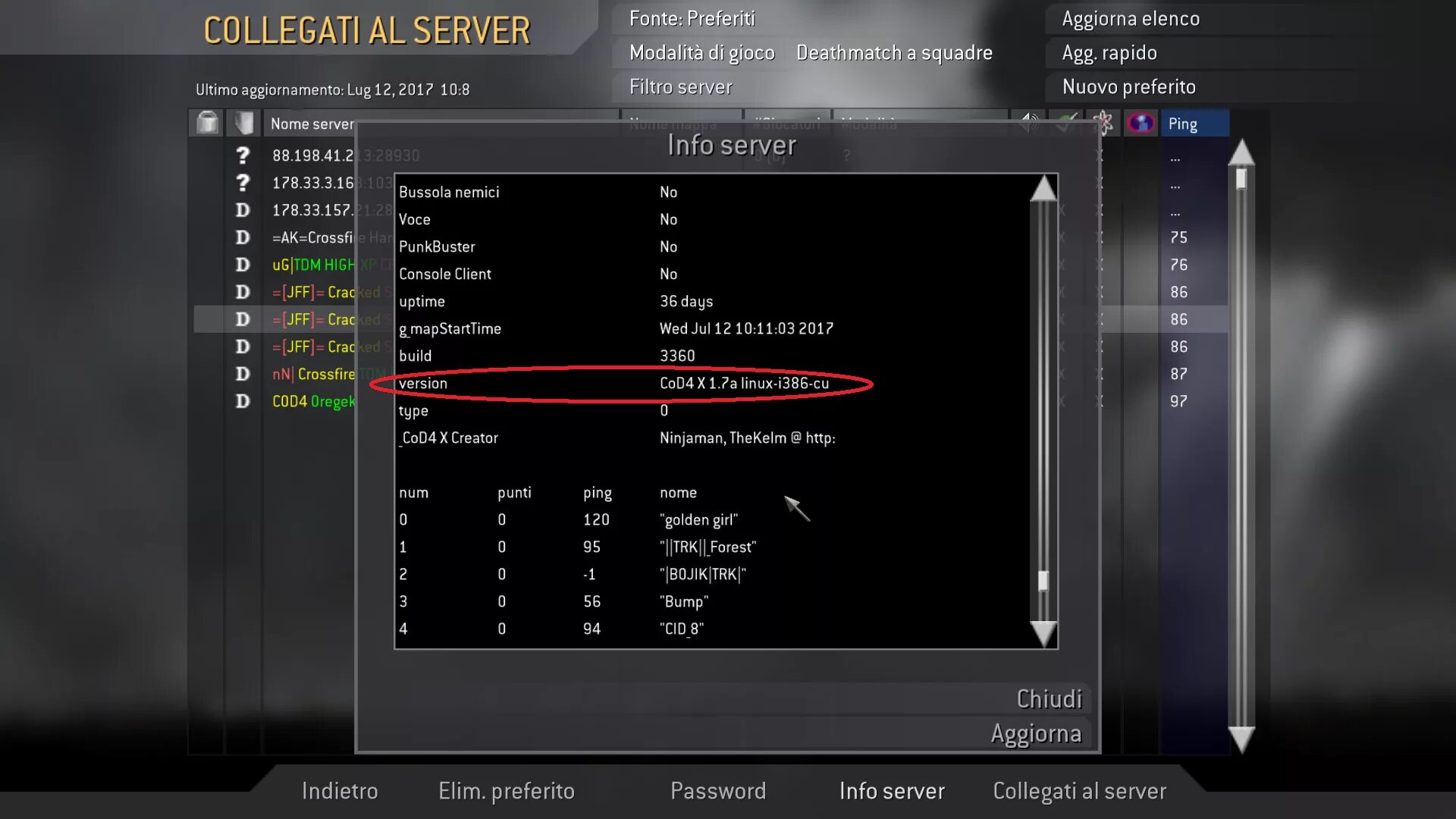Select Info server tab at bottom
1456x819 pixels.
(891, 790)
